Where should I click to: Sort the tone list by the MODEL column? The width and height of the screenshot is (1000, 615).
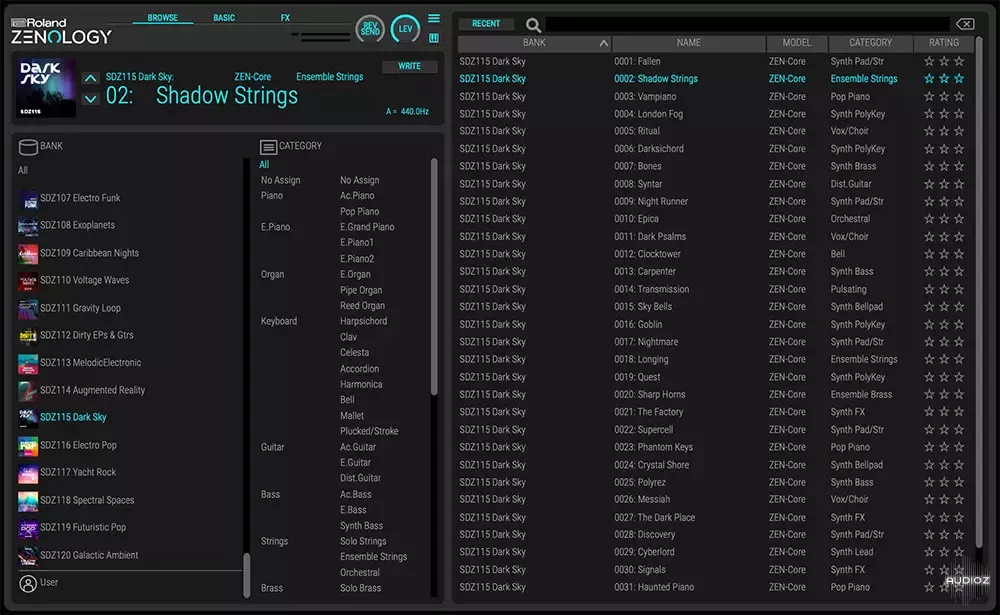tap(797, 43)
